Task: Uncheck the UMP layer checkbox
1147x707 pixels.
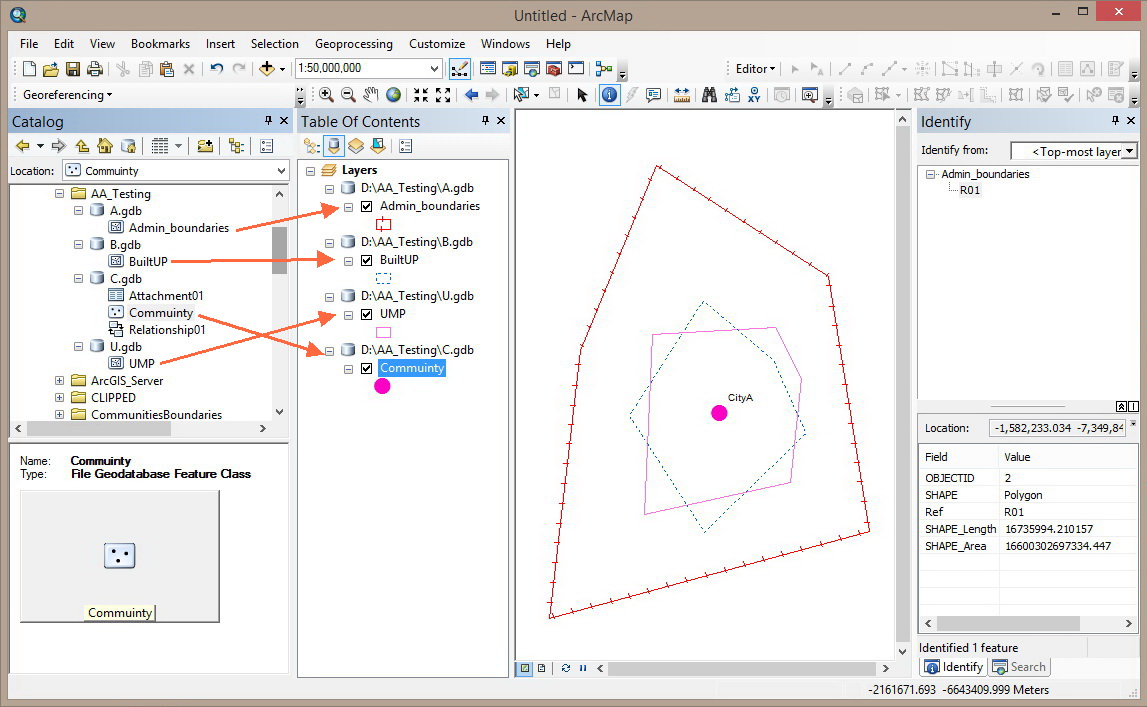Action: pyautogui.click(x=366, y=314)
